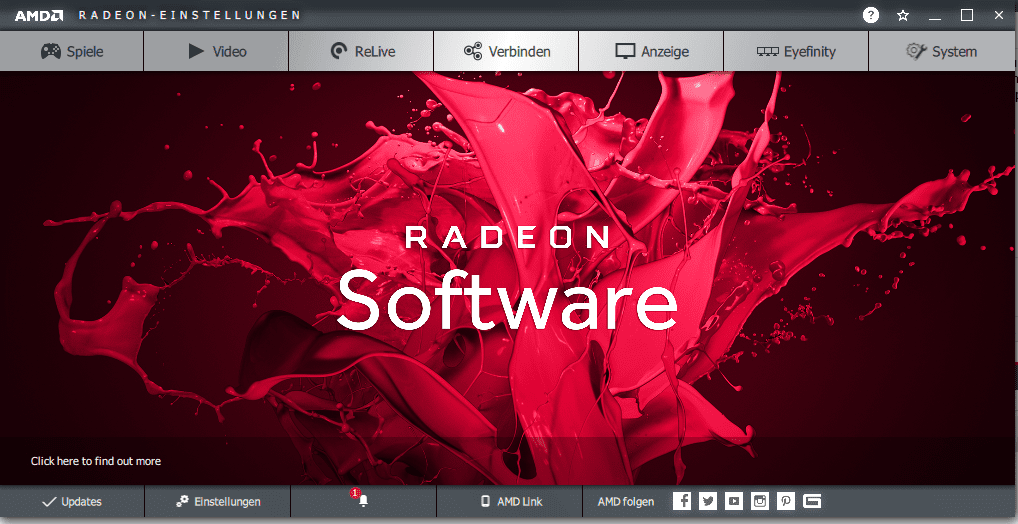The width and height of the screenshot is (1018, 524).
Task: Open the Eyefinity tab
Action: (796, 51)
